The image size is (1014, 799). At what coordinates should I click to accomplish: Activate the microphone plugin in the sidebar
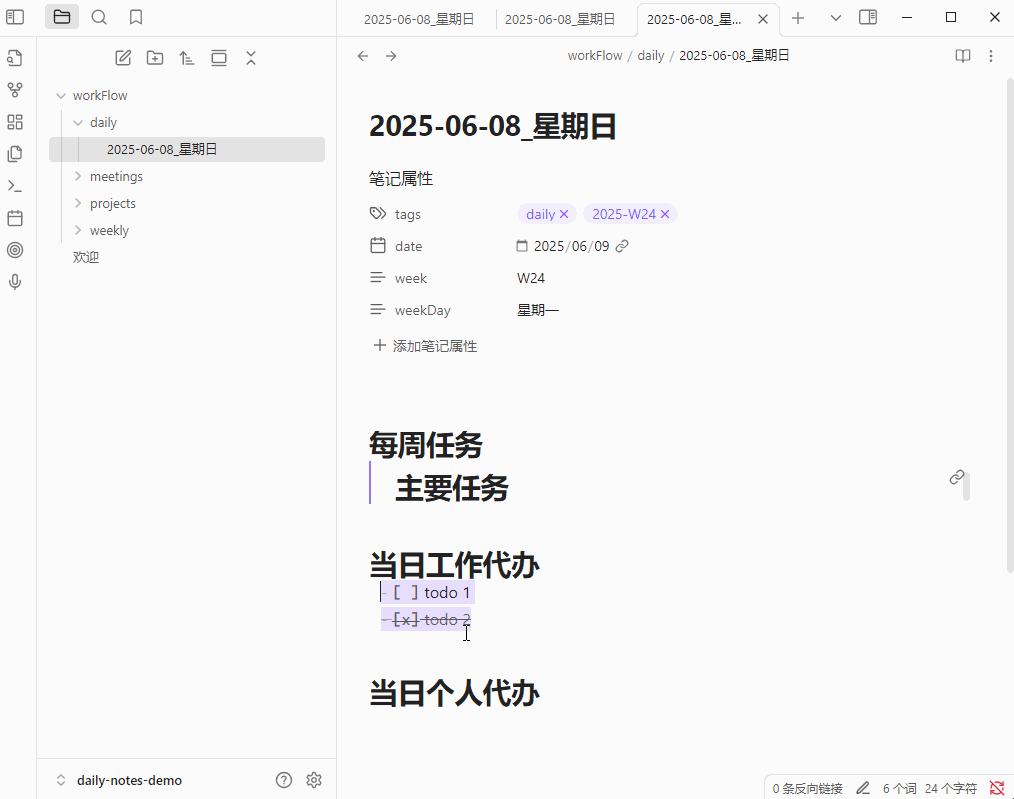(14, 281)
